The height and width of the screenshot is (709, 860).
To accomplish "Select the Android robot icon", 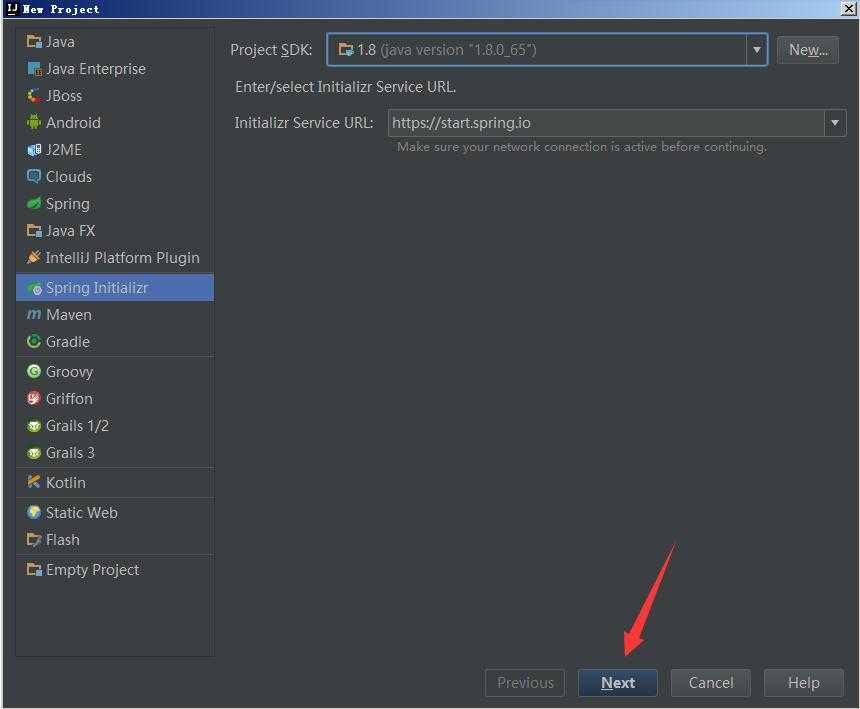I will pos(34,122).
